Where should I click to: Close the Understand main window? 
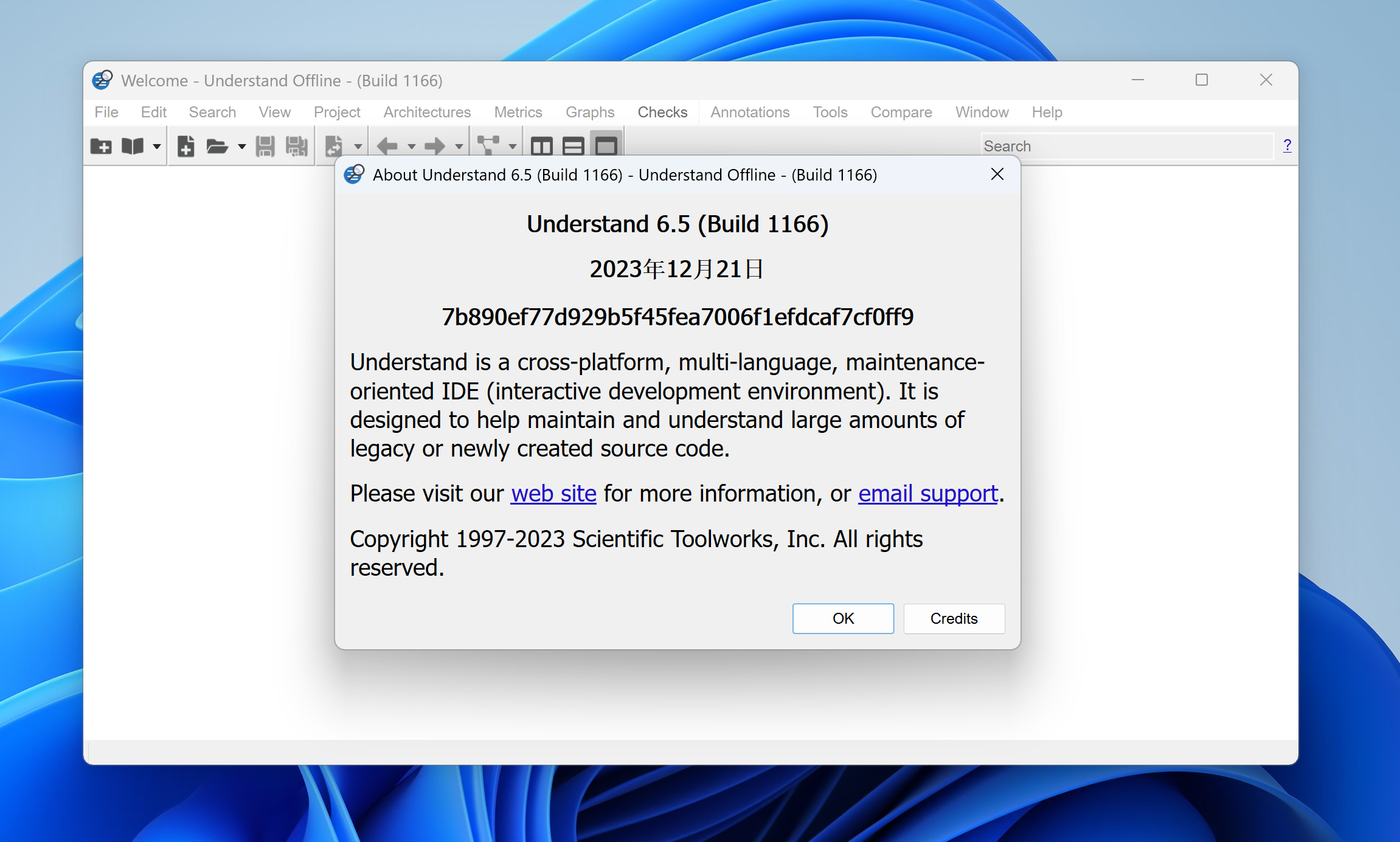pyautogui.click(x=1266, y=80)
